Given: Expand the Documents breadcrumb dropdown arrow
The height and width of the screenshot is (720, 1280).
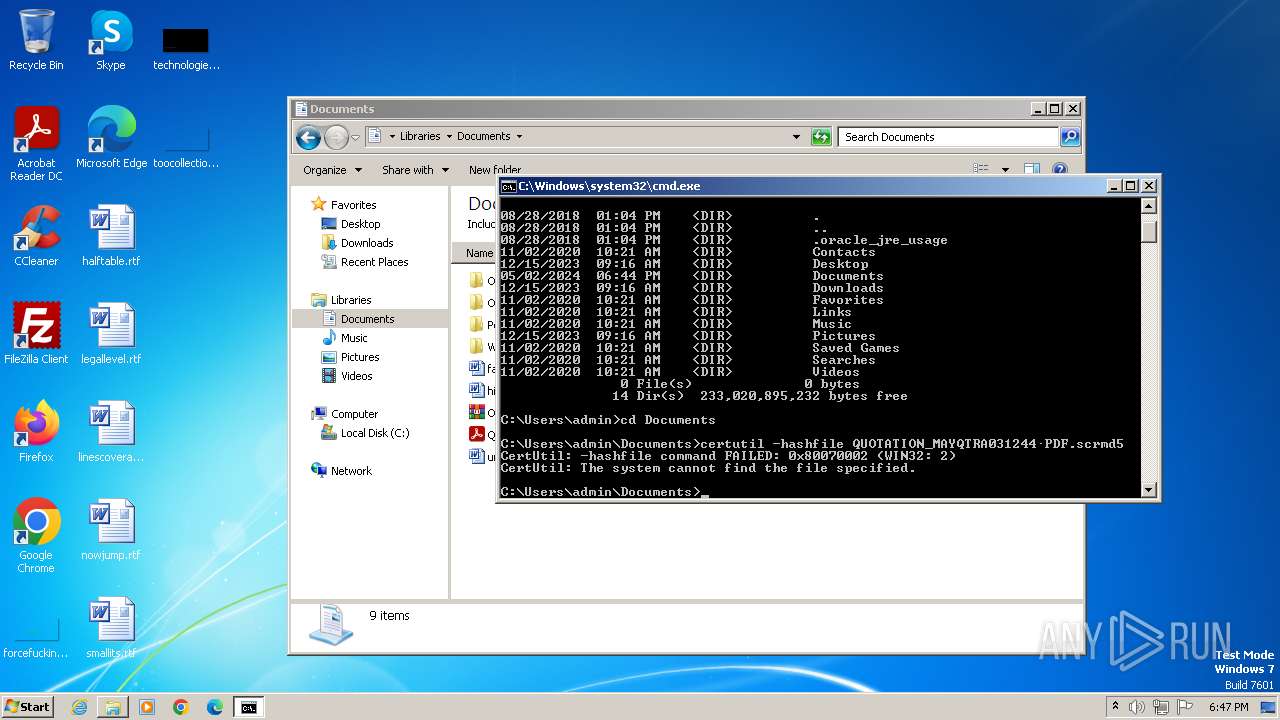Looking at the screenshot, I should pyautogui.click(x=518, y=136).
